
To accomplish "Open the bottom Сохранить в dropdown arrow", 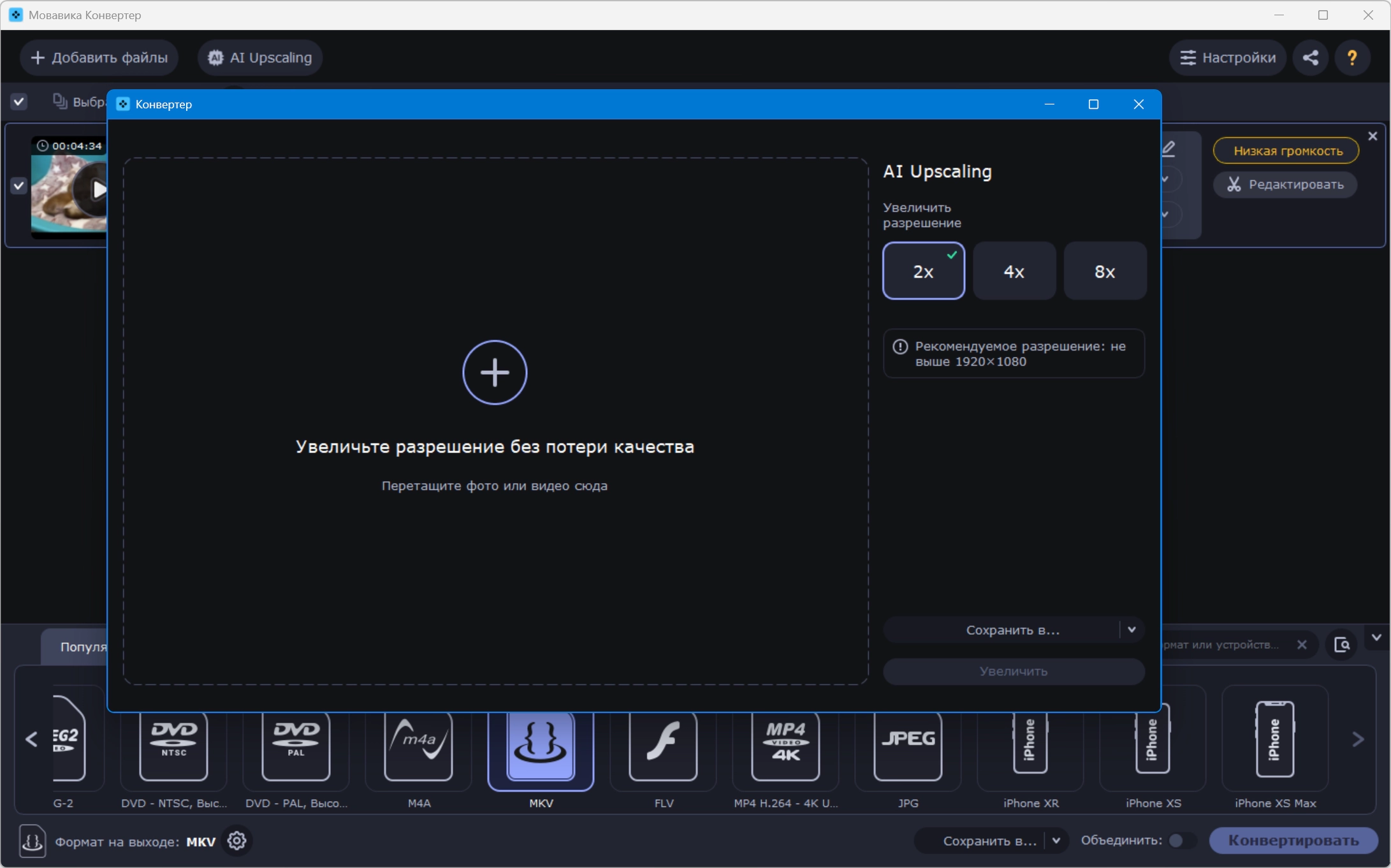I will (x=1056, y=841).
